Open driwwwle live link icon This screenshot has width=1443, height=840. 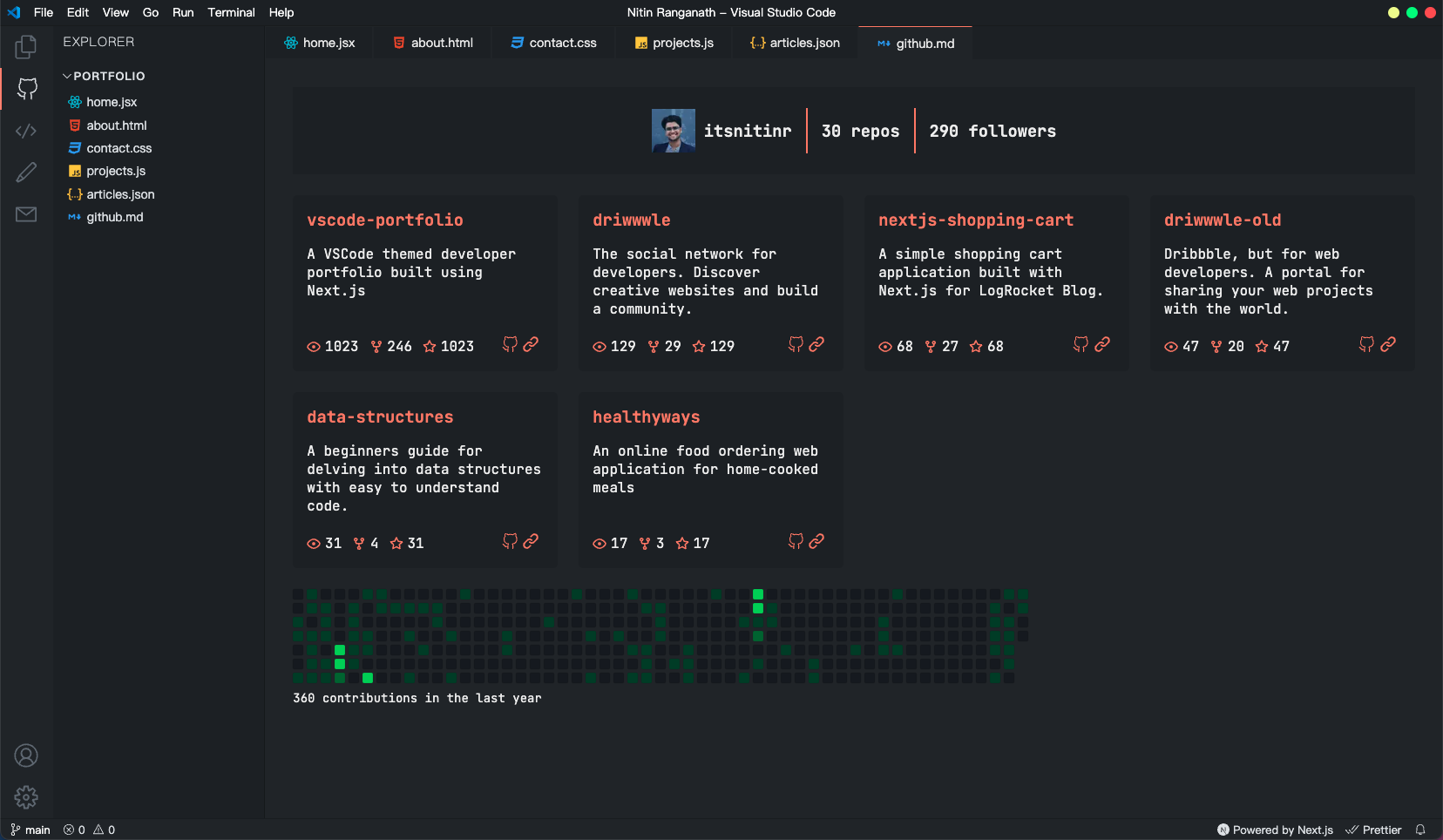[x=816, y=344]
